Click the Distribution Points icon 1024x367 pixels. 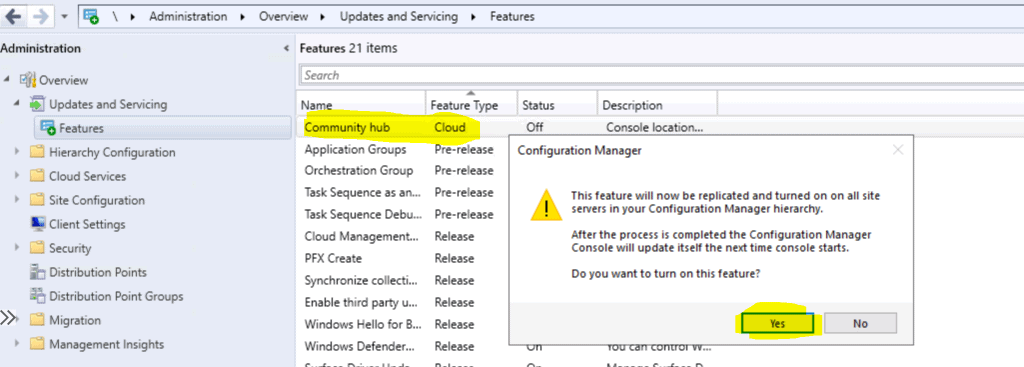(38, 272)
